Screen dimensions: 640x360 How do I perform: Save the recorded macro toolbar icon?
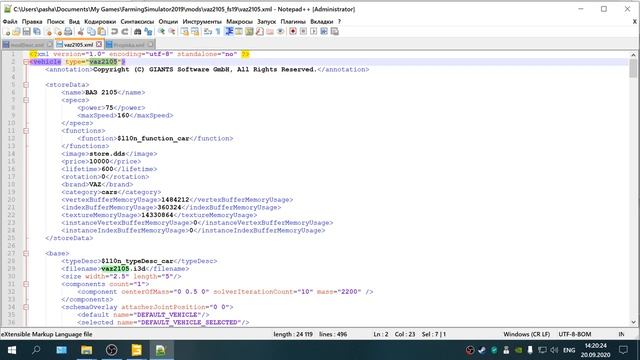pyautogui.click(x=335, y=31)
